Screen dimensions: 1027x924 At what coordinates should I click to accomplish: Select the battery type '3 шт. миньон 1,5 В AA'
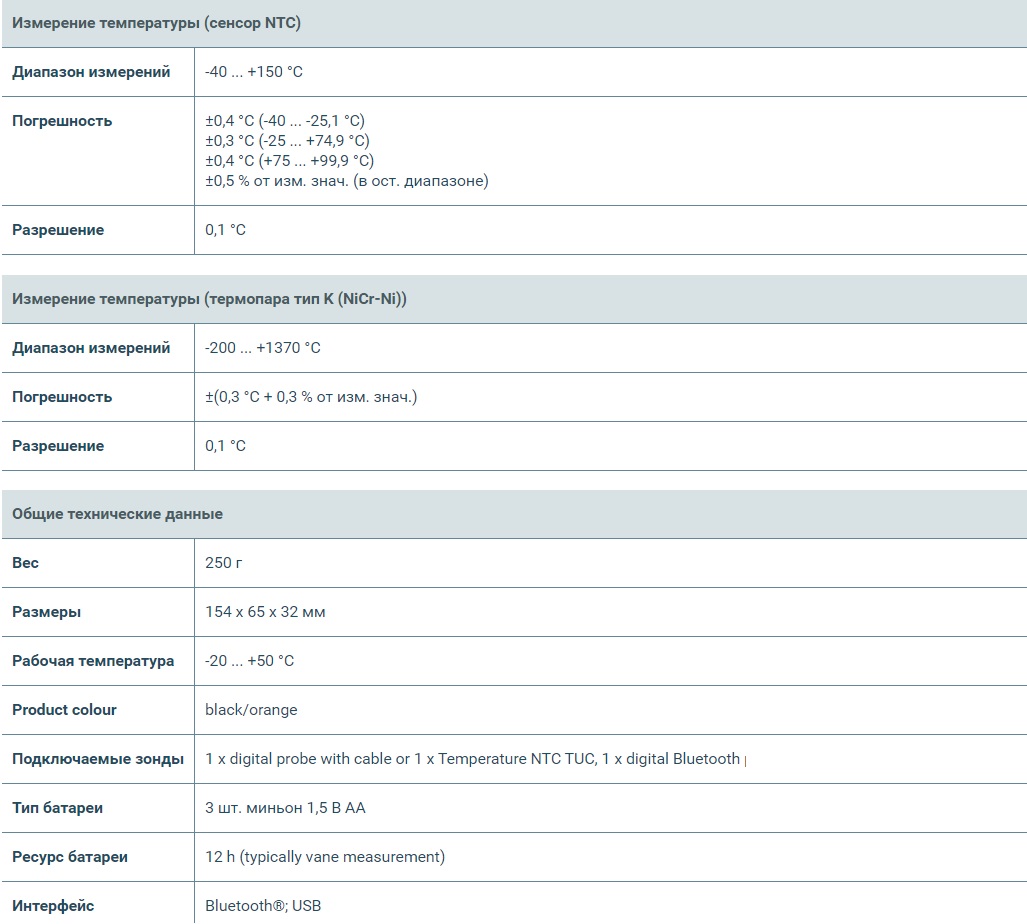click(285, 808)
